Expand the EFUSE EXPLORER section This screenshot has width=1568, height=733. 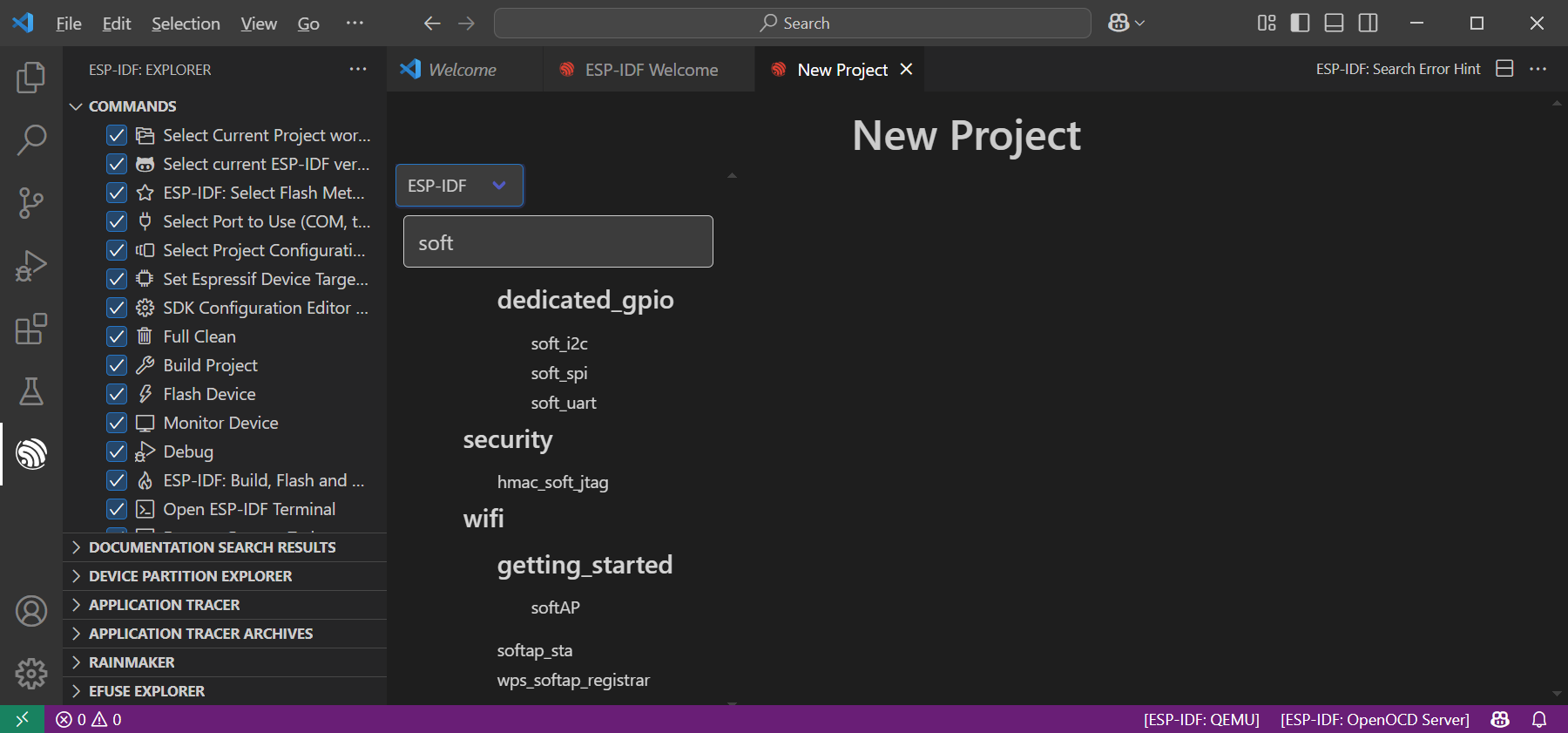coord(225,691)
